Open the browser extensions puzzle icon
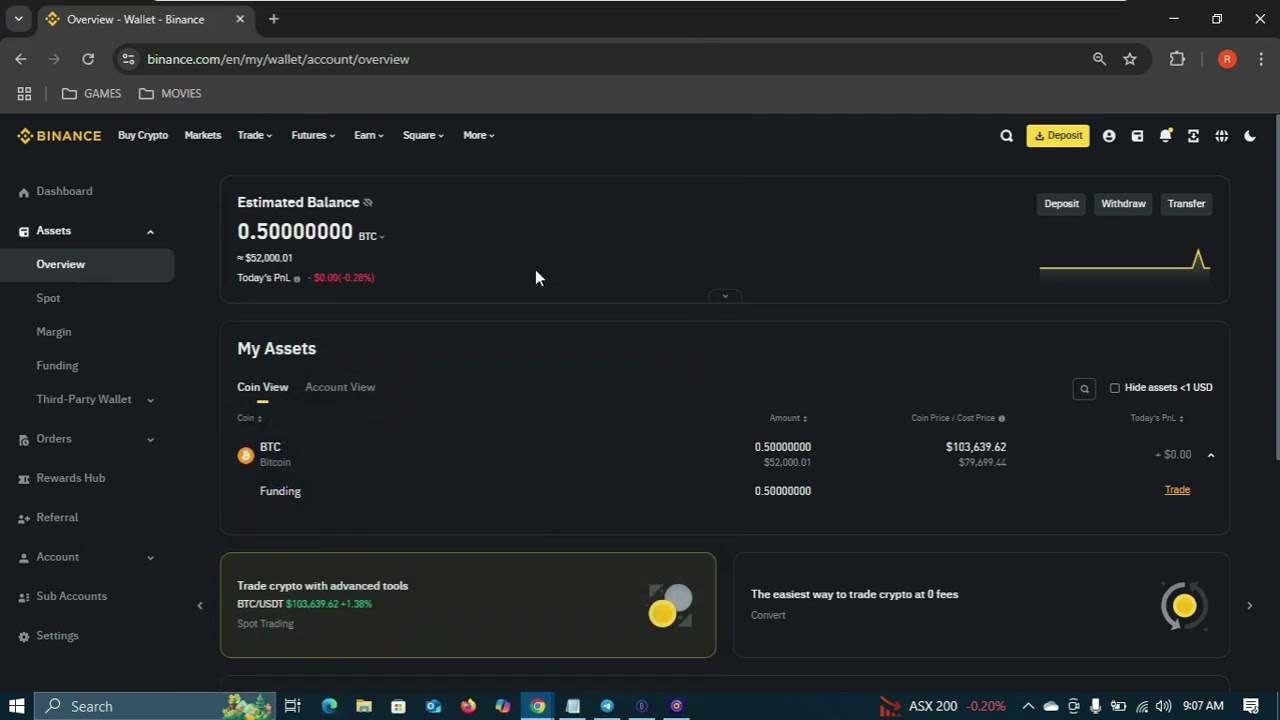This screenshot has height=720, width=1280. point(1177,59)
